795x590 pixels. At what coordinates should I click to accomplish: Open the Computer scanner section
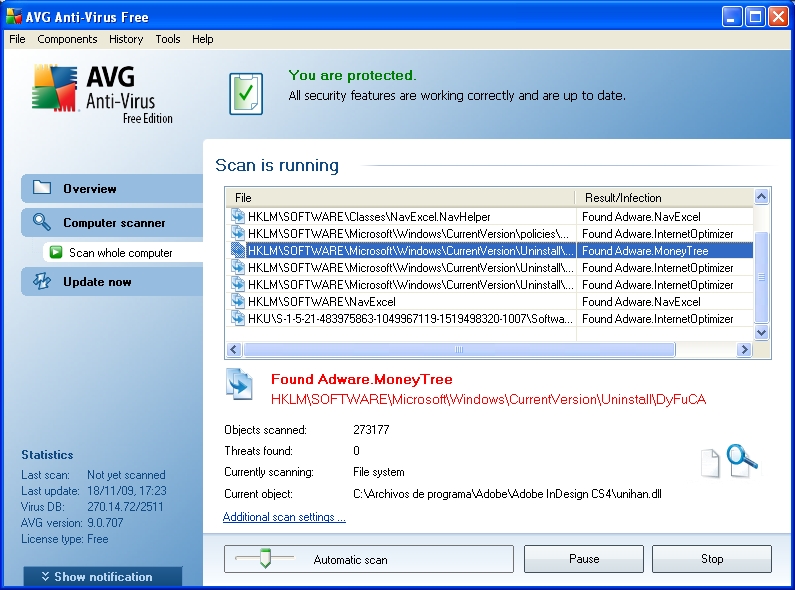point(112,223)
